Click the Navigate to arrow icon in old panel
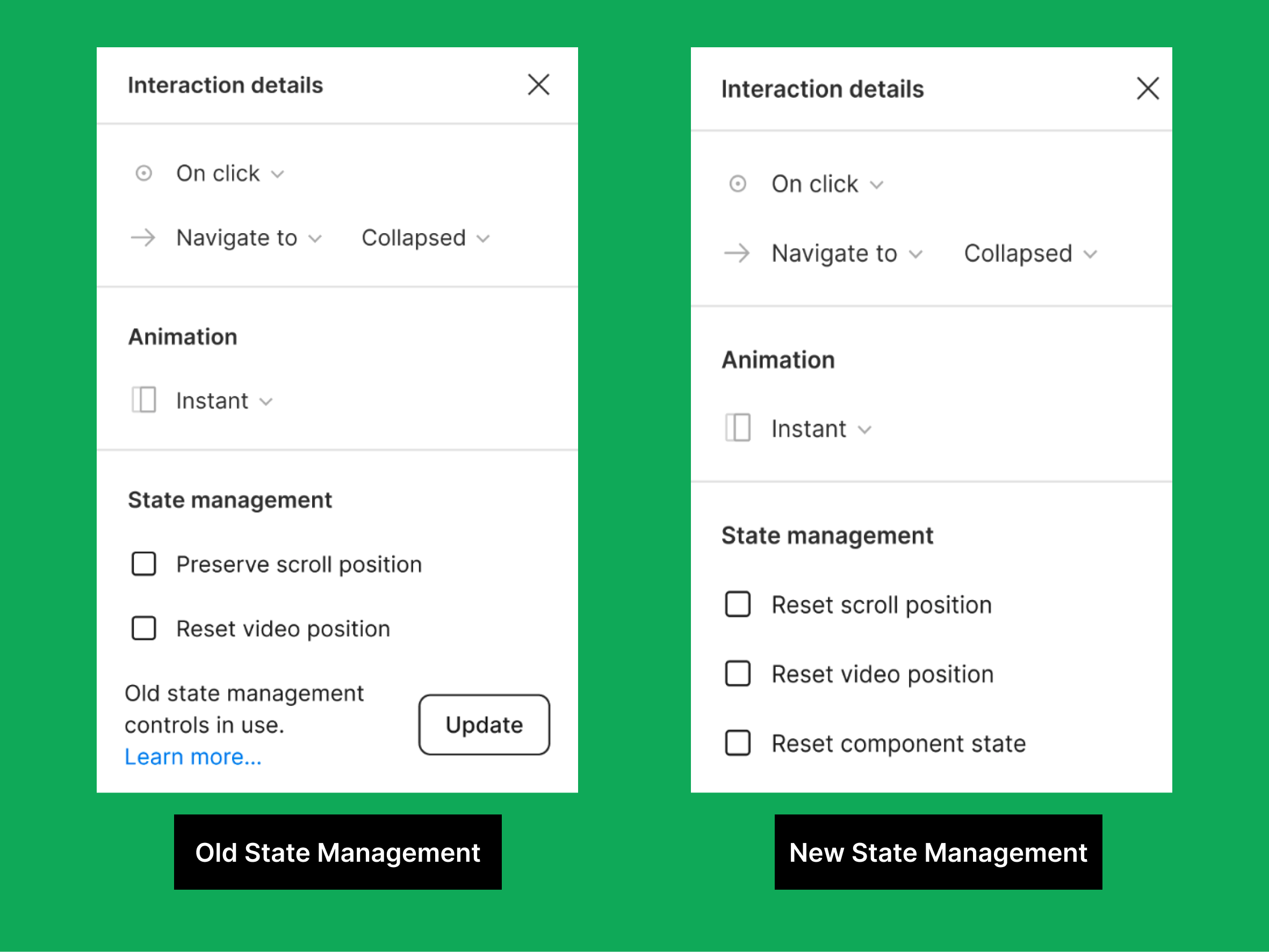The image size is (1269, 952). point(142,237)
